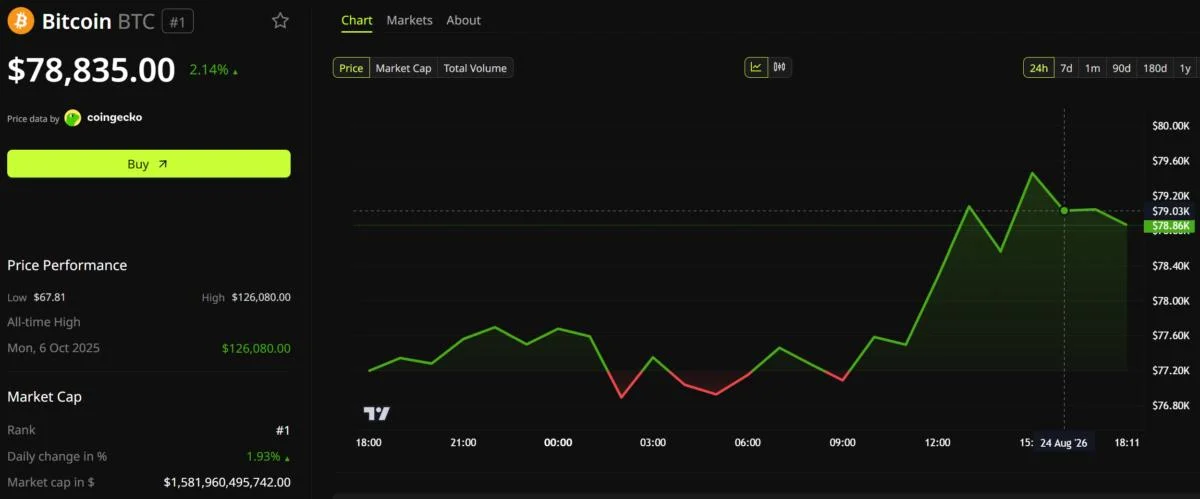1200x499 pixels.
Task: Select the Market Cap chart mode
Action: click(x=403, y=68)
